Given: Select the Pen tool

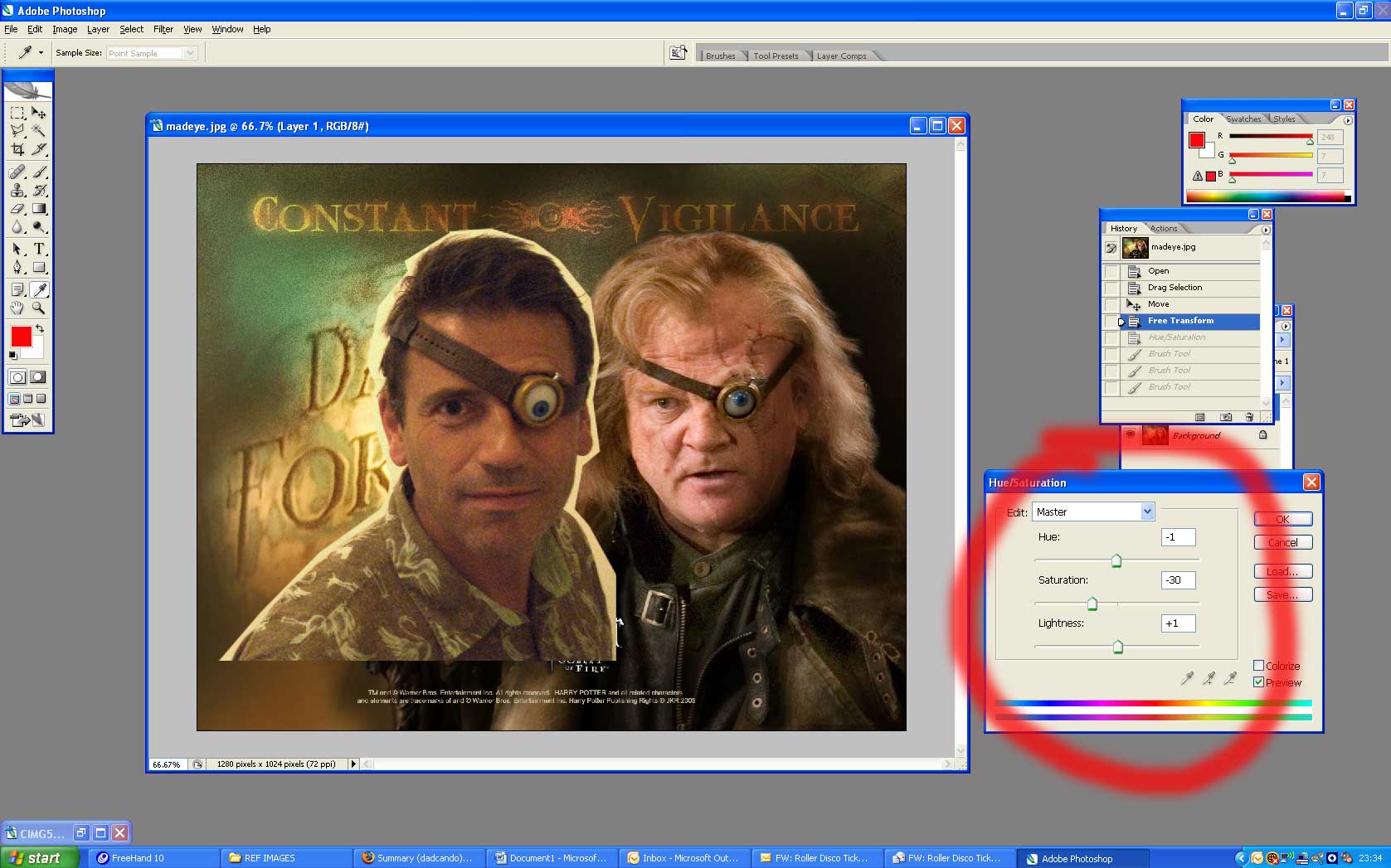Looking at the screenshot, I should click(x=17, y=267).
